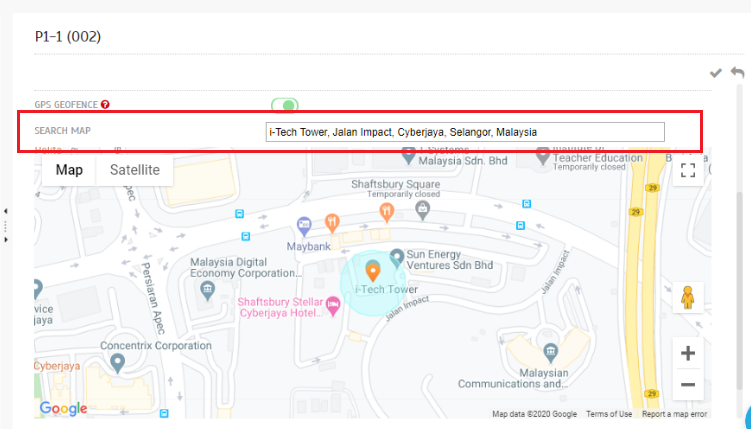751x429 pixels.
Task: Click the orange i-Tech Tower marker
Action: tap(373, 271)
